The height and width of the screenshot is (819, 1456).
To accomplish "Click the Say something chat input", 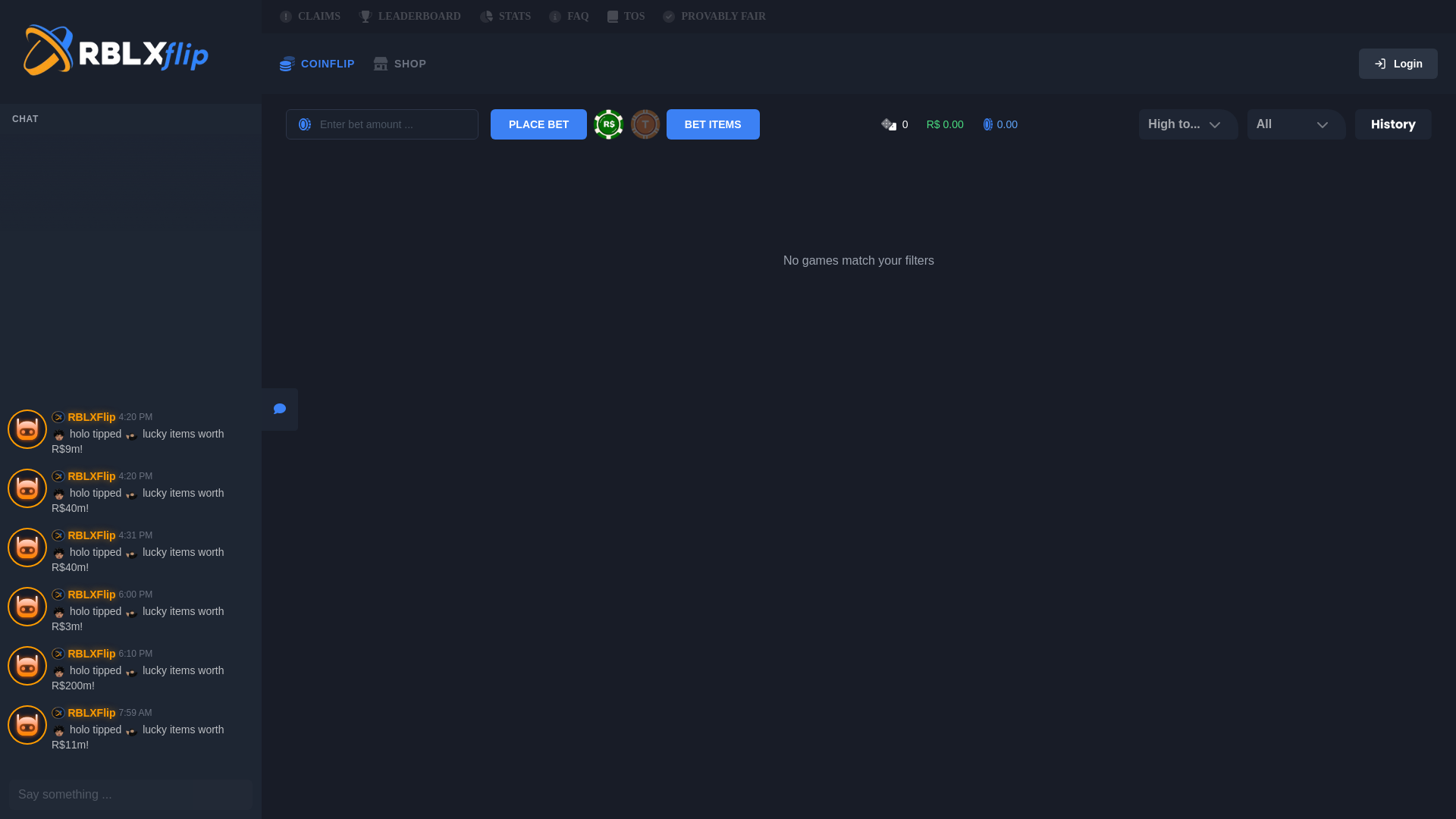I will click(x=131, y=795).
